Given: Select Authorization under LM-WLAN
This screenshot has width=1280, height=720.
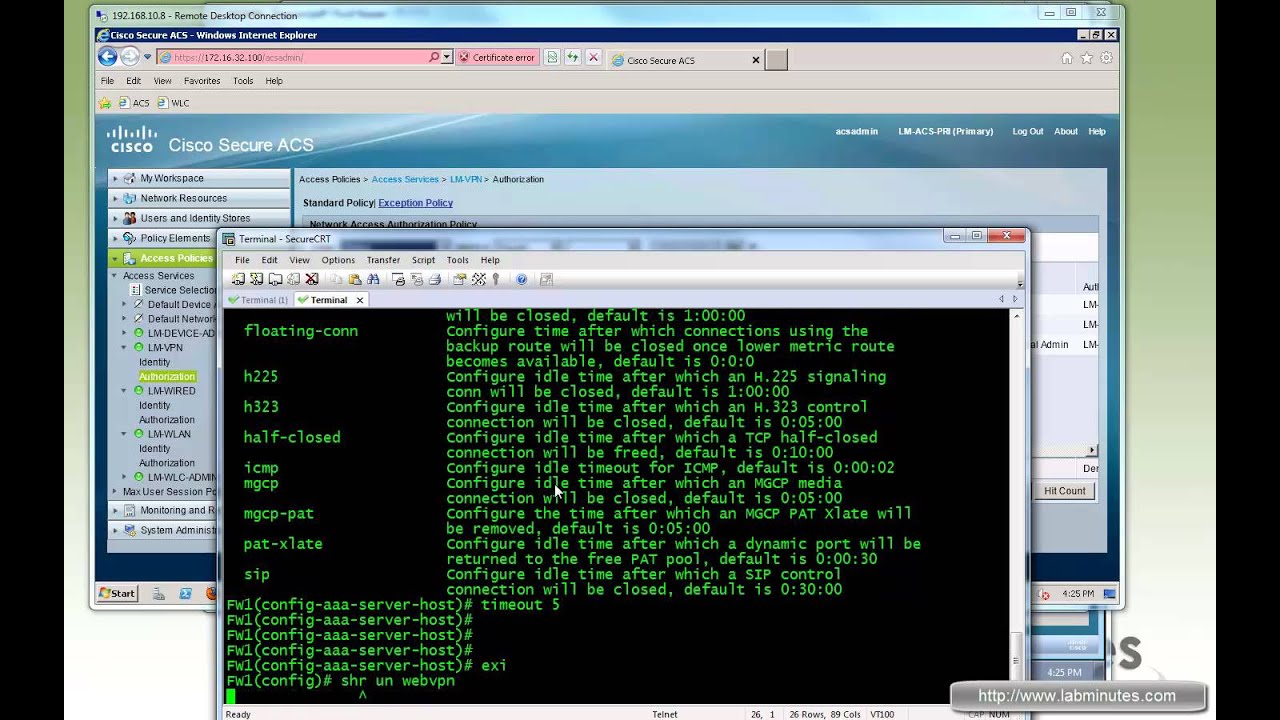Looking at the screenshot, I should click(x=167, y=463).
